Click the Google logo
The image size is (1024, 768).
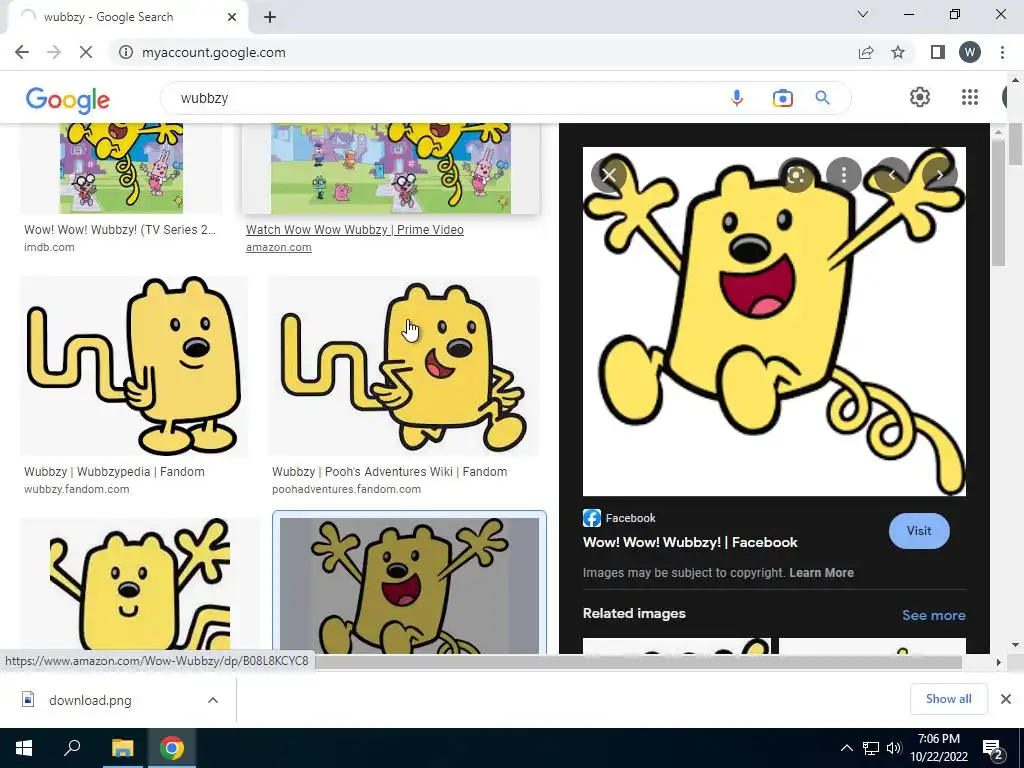(68, 100)
